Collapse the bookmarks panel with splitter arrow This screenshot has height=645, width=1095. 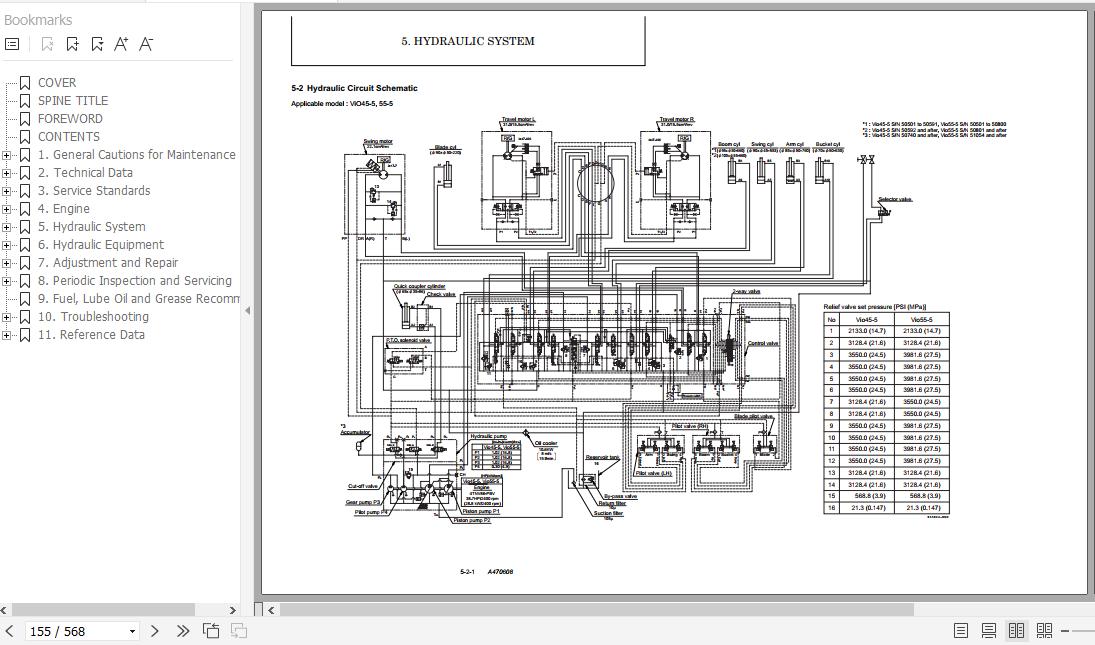(247, 310)
